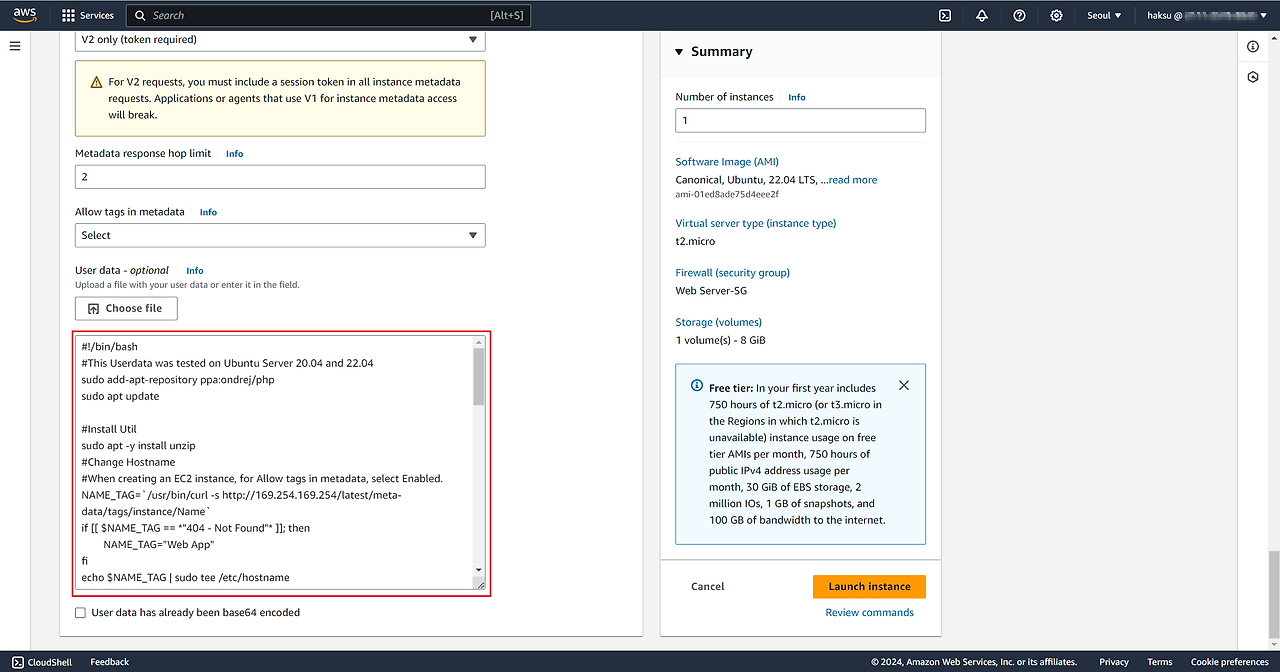The image size is (1280, 672).
Task: Click the Launch instance button
Action: point(869,586)
